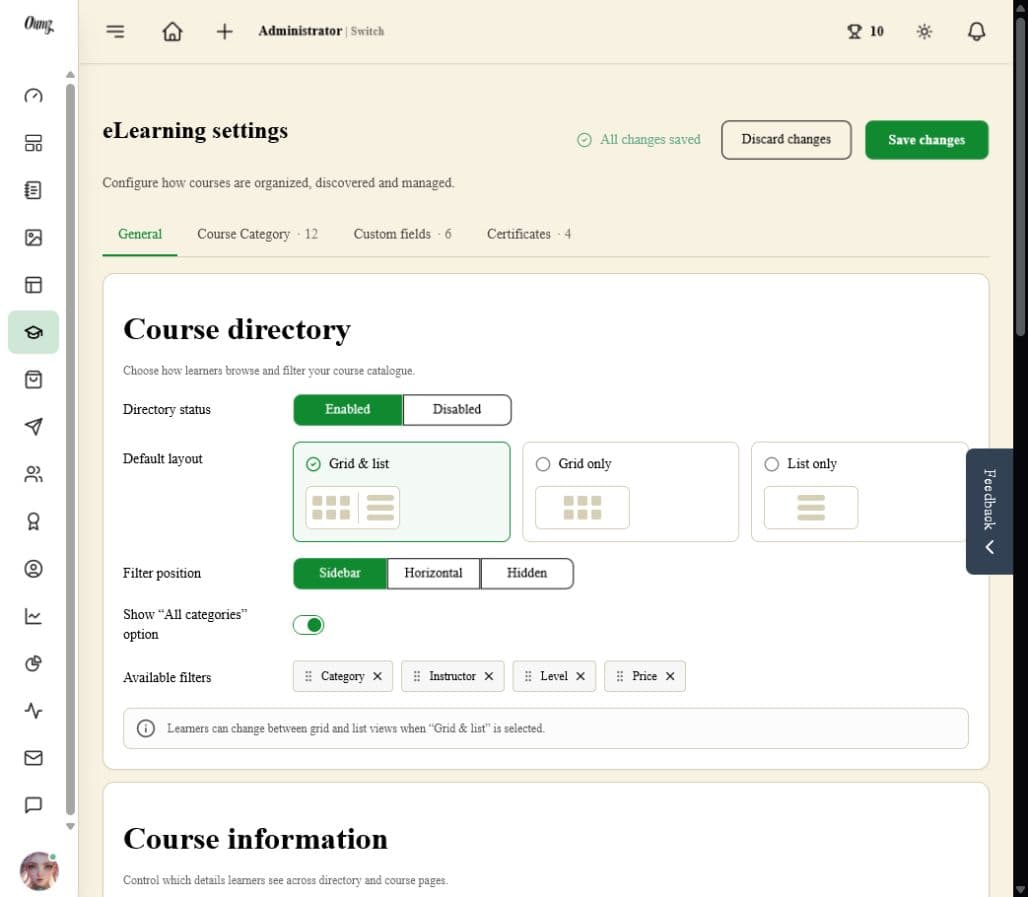Select List only layout option
Viewport: 1028px width, 897px height.
pyautogui.click(x=860, y=492)
